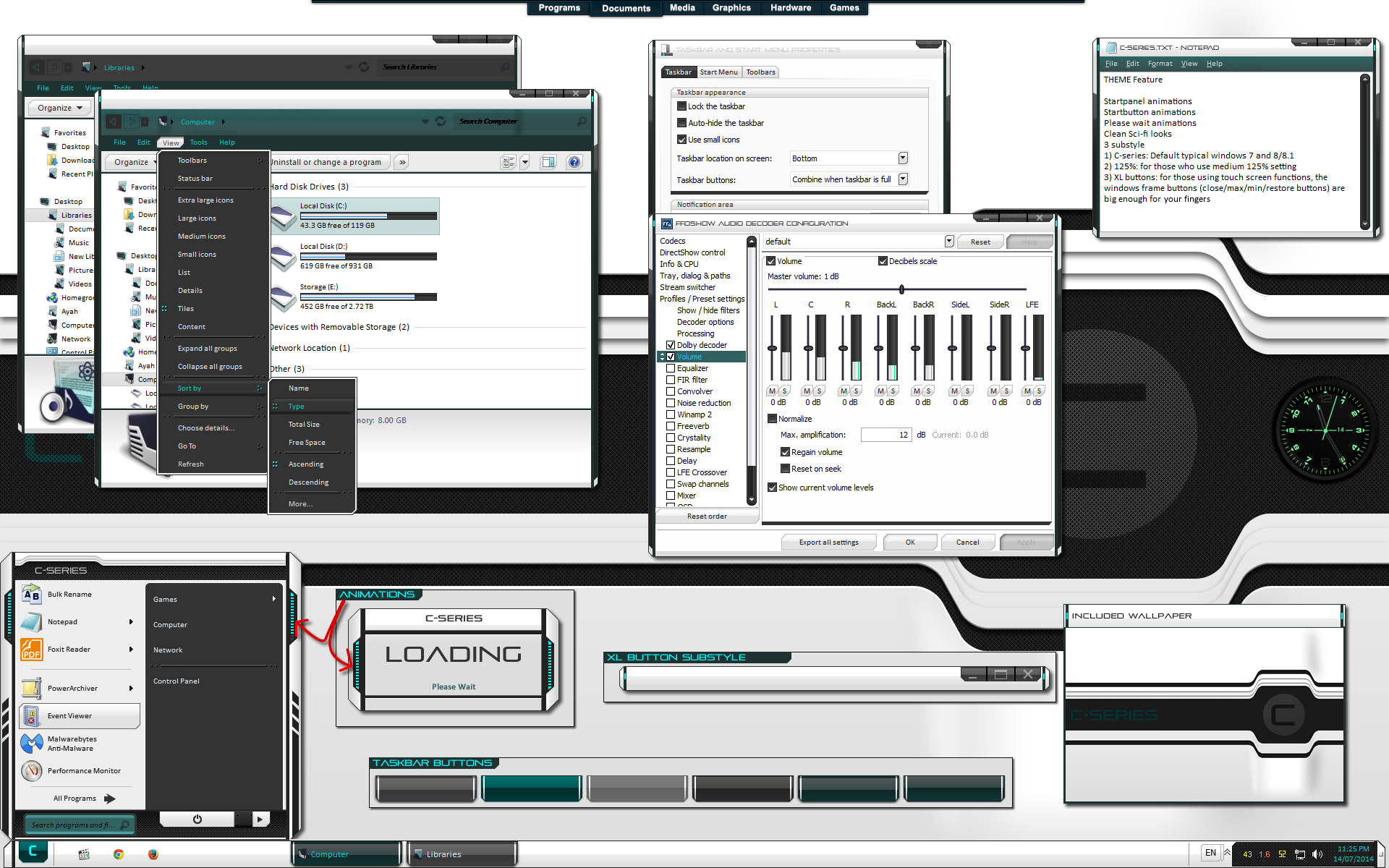Toggle Lock the taskbar checkbox
The height and width of the screenshot is (868, 1389).
681,106
